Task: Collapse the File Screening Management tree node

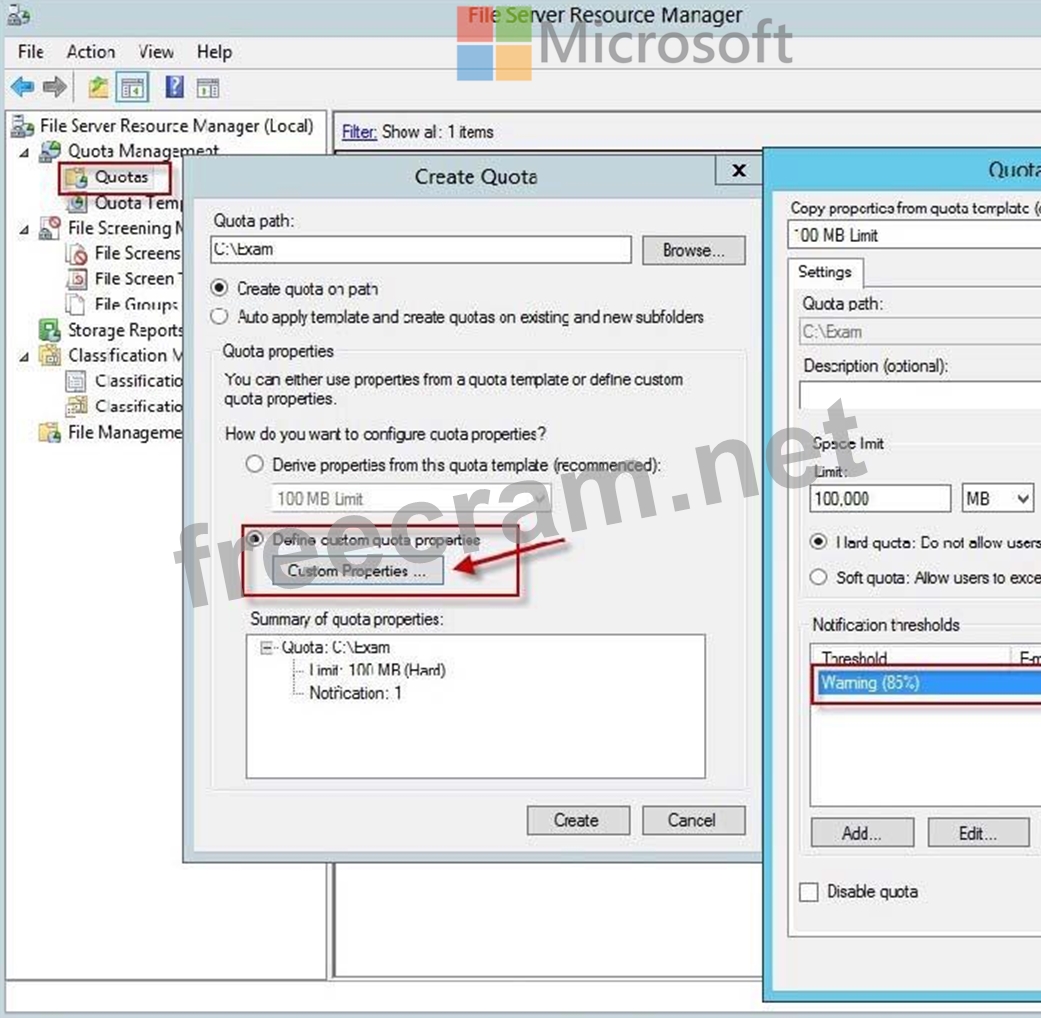Action: coord(24,230)
